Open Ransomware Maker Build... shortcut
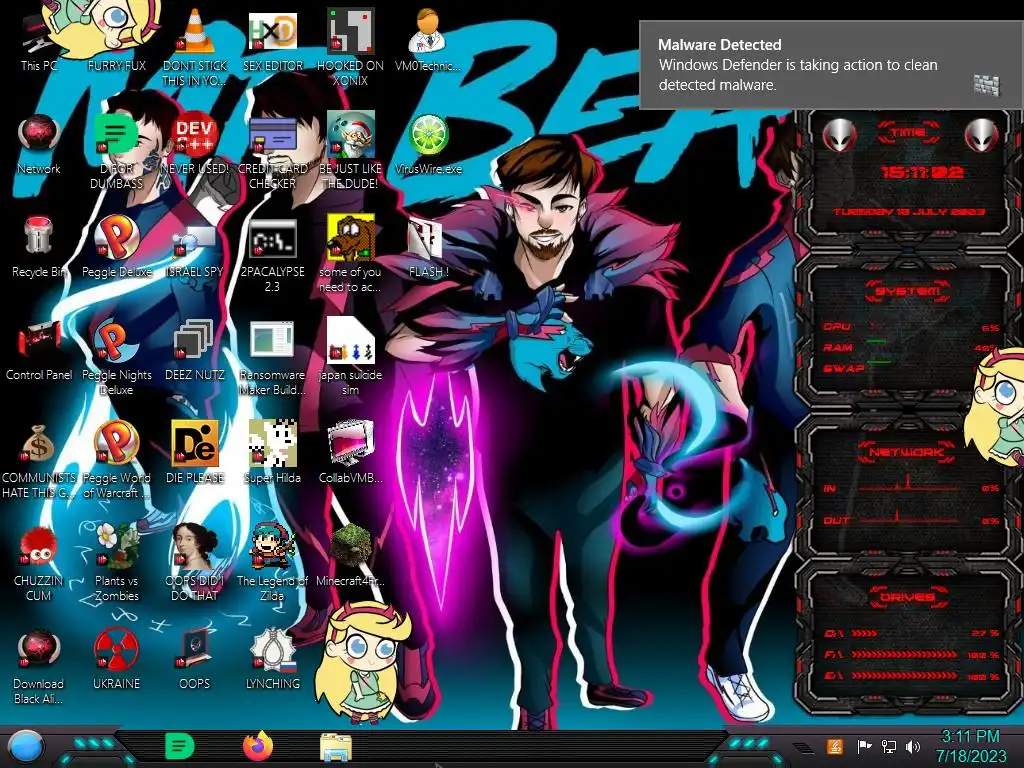Viewport: 1024px width, 768px height. [272, 358]
